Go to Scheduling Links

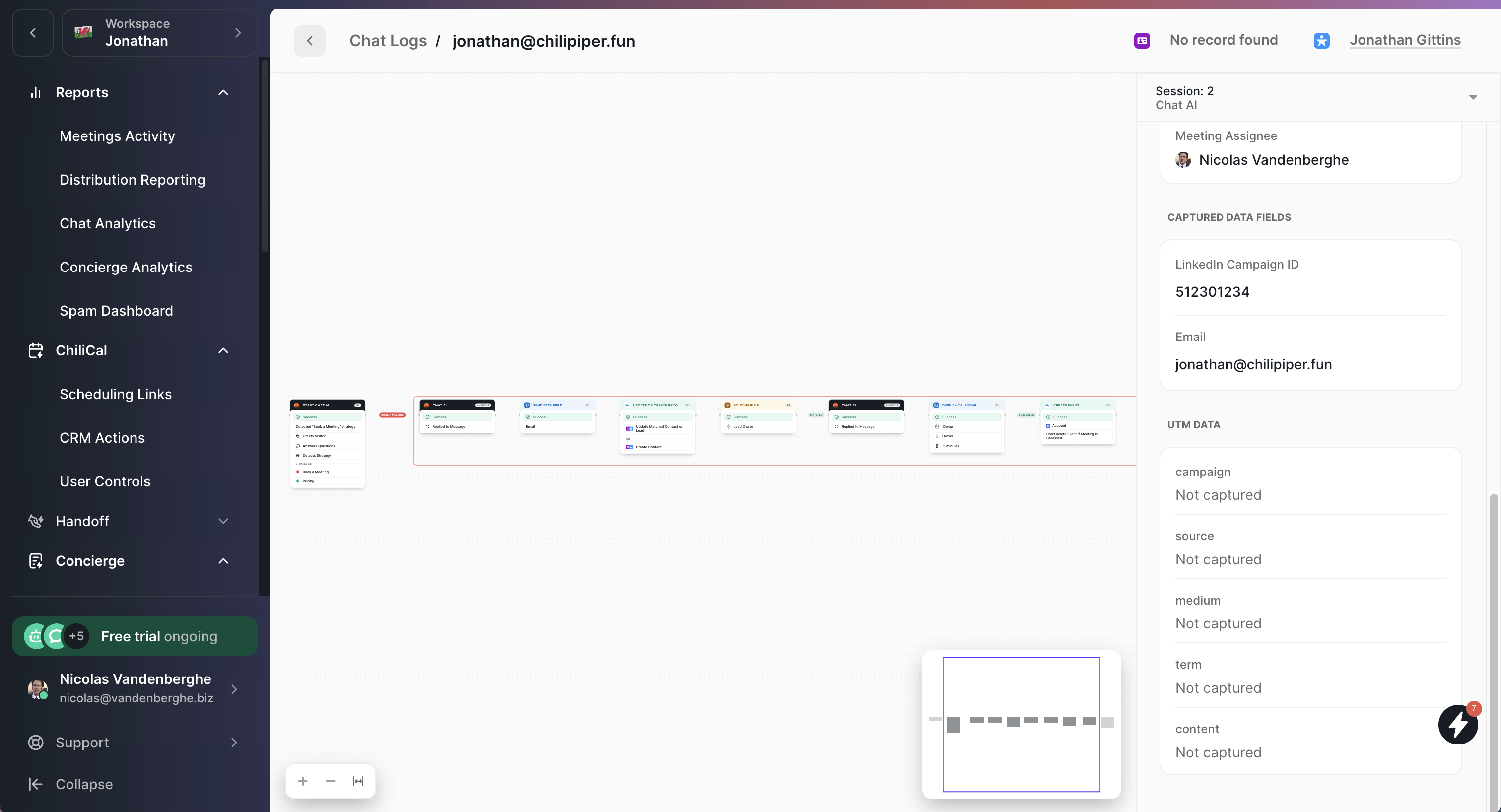115,394
